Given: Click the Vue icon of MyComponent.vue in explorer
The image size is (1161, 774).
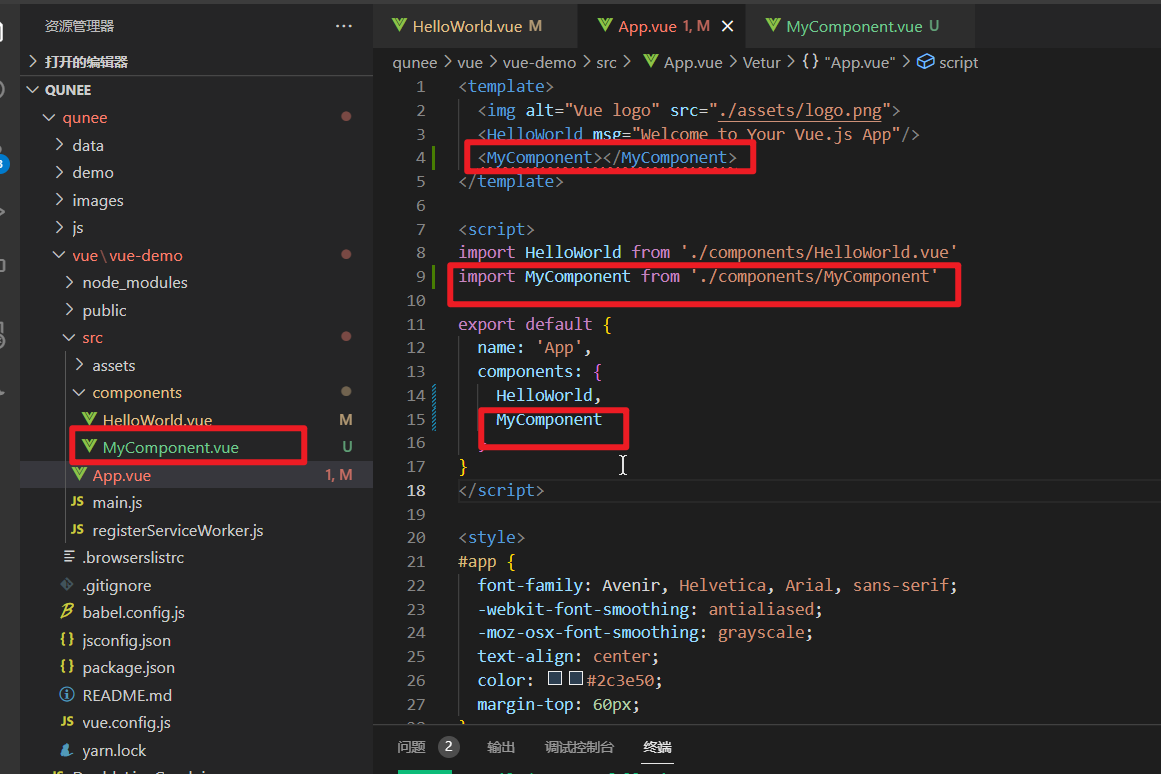Looking at the screenshot, I should [x=89, y=447].
